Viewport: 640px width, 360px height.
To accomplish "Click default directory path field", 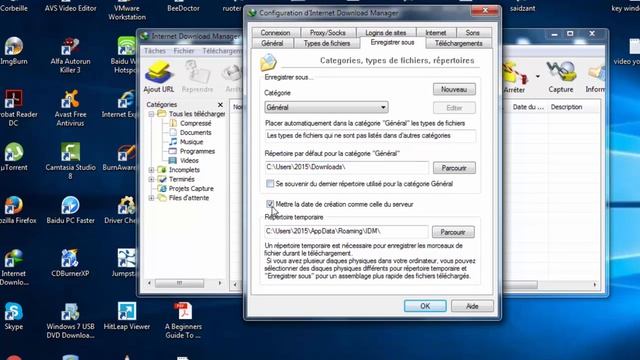I will (347, 167).
